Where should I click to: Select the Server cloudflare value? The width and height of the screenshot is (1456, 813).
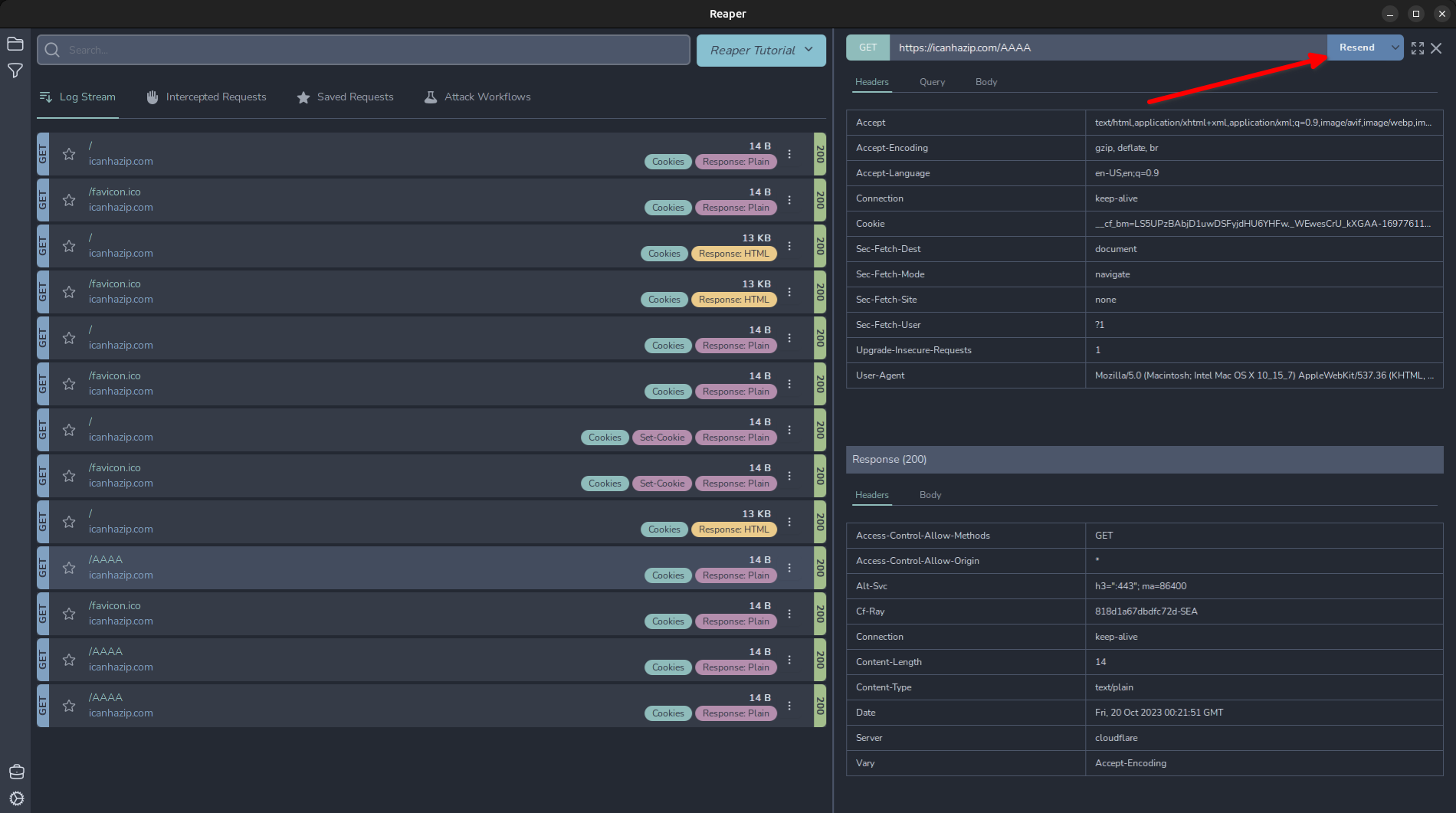[1117, 738]
